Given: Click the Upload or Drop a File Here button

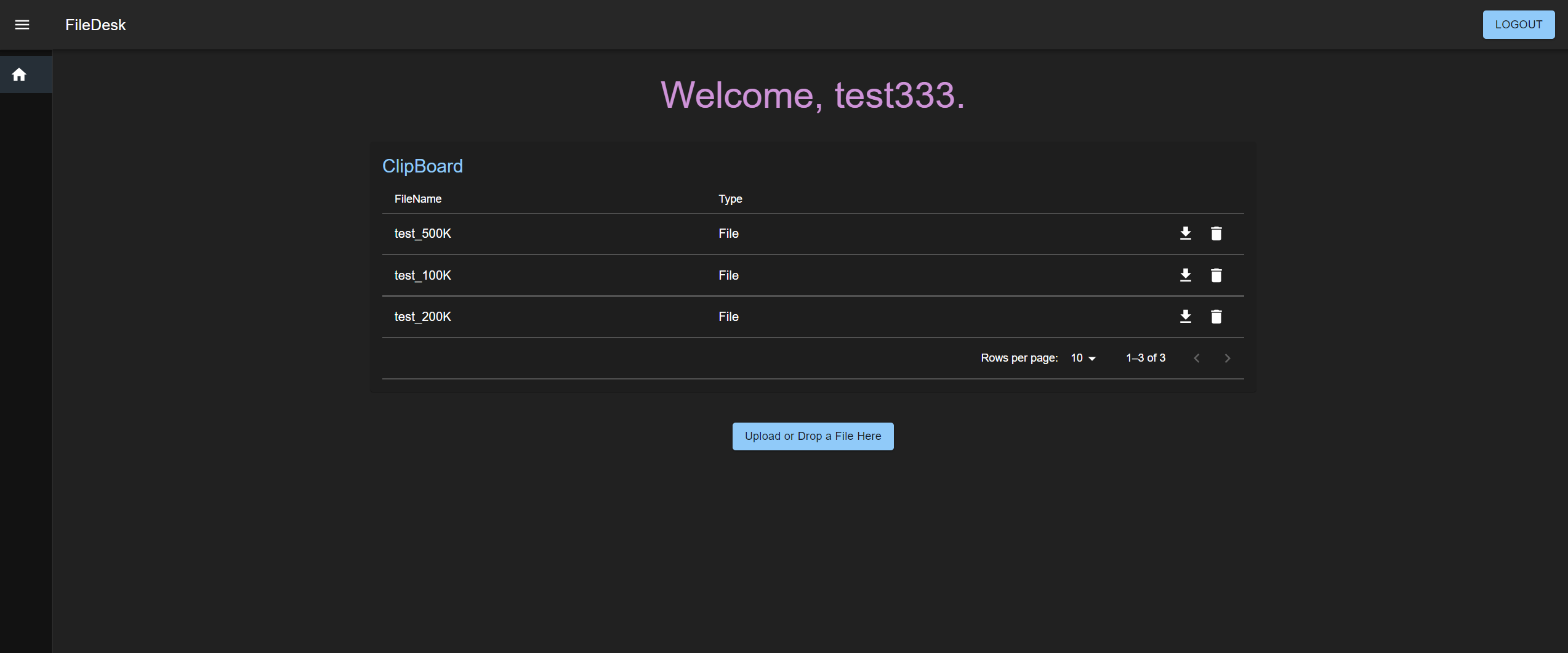Looking at the screenshot, I should (x=813, y=436).
